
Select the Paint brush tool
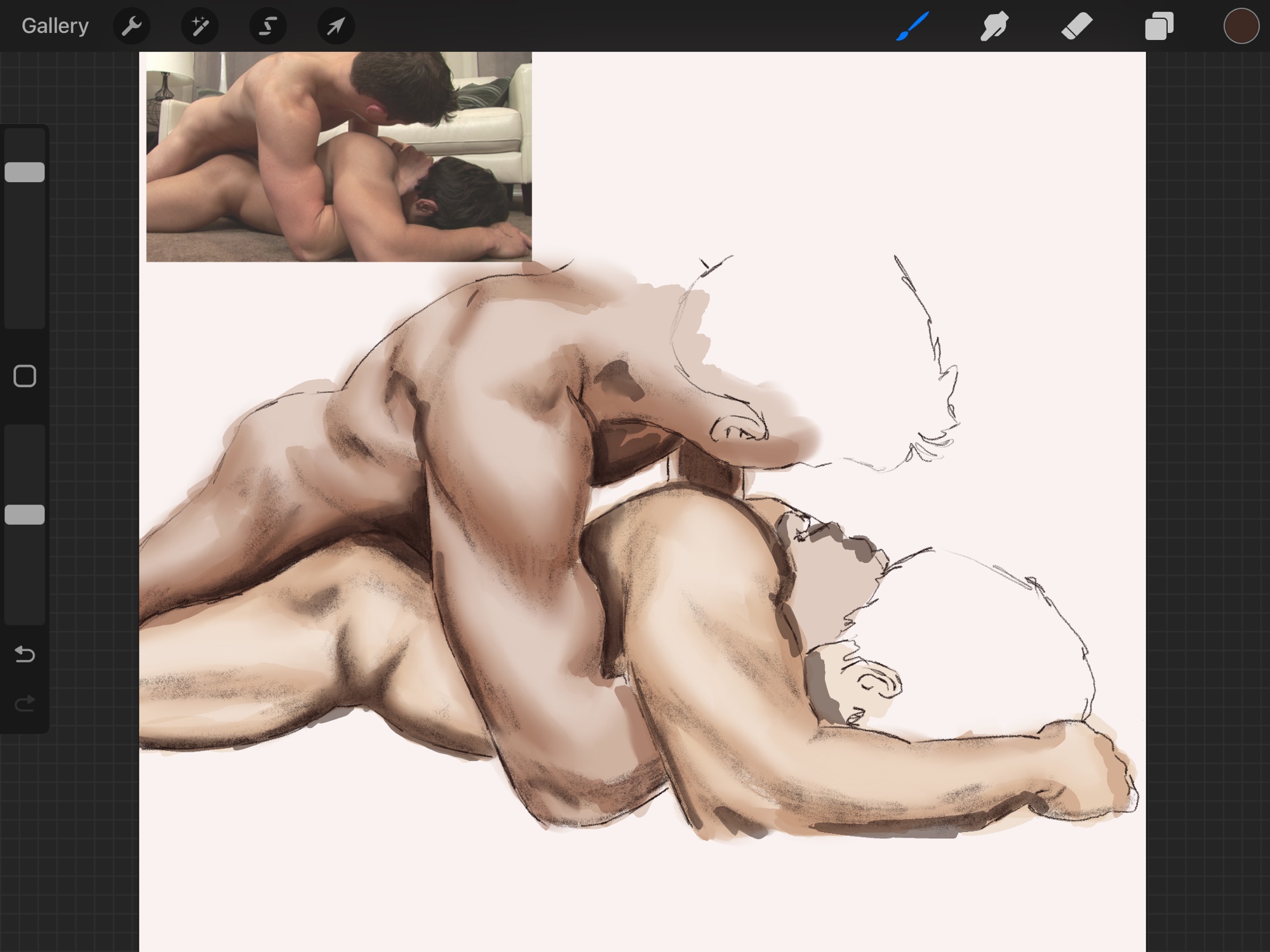(x=912, y=26)
